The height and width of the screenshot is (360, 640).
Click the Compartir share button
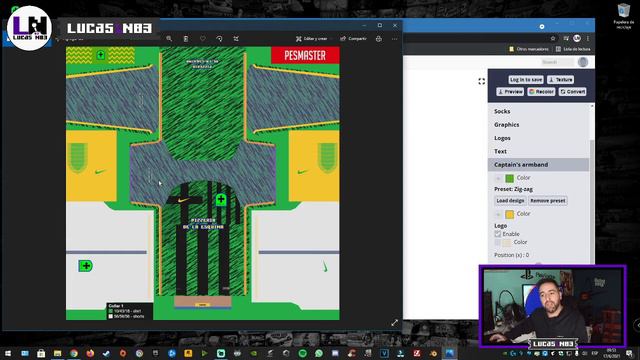pos(353,38)
